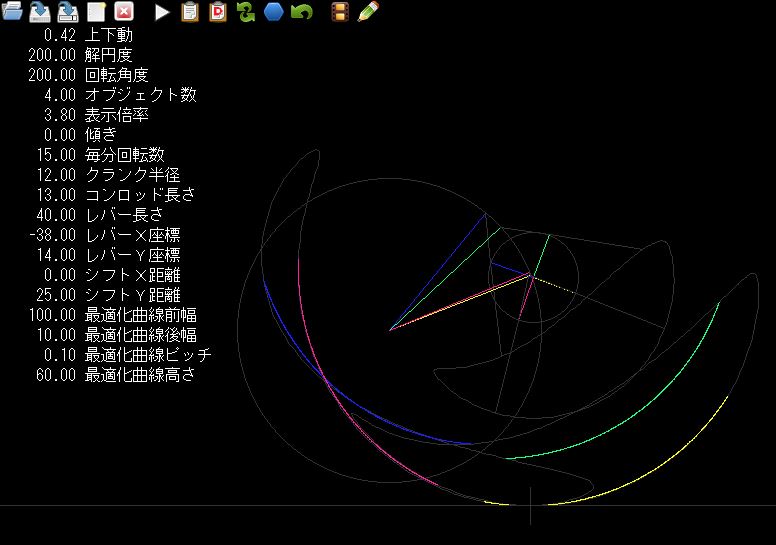This screenshot has height=545, width=776.
Task: Select the シフトX距離 value 0.00
Action: tap(60, 275)
